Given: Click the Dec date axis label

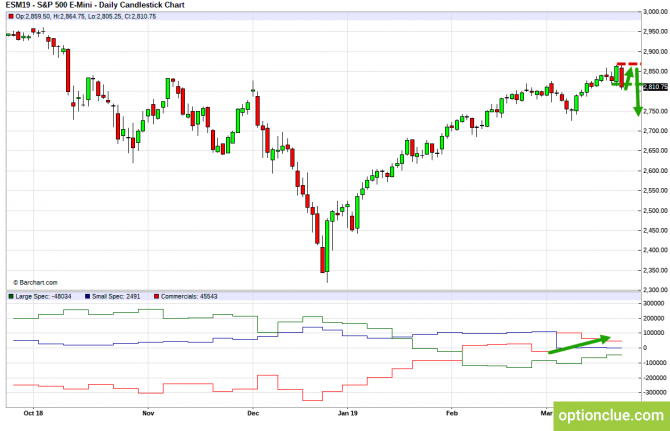Looking at the screenshot, I should pos(253,413).
